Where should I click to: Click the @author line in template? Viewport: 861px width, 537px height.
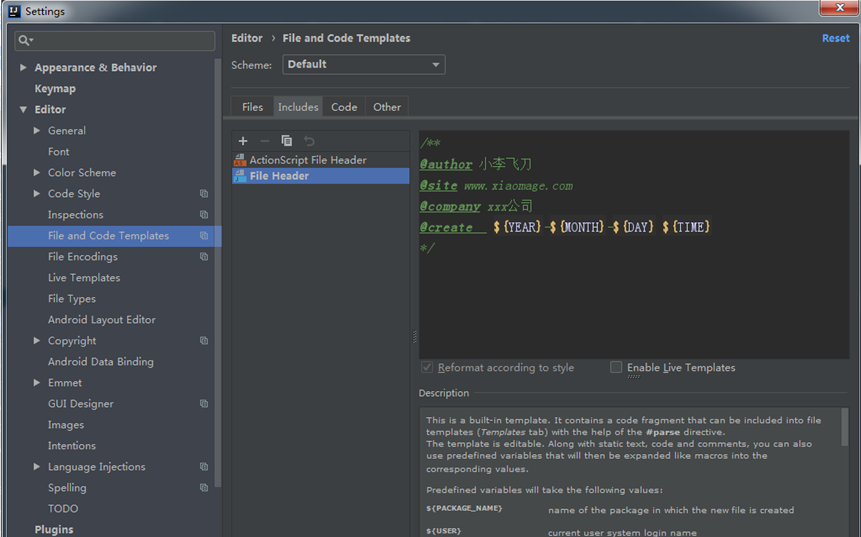[476, 164]
